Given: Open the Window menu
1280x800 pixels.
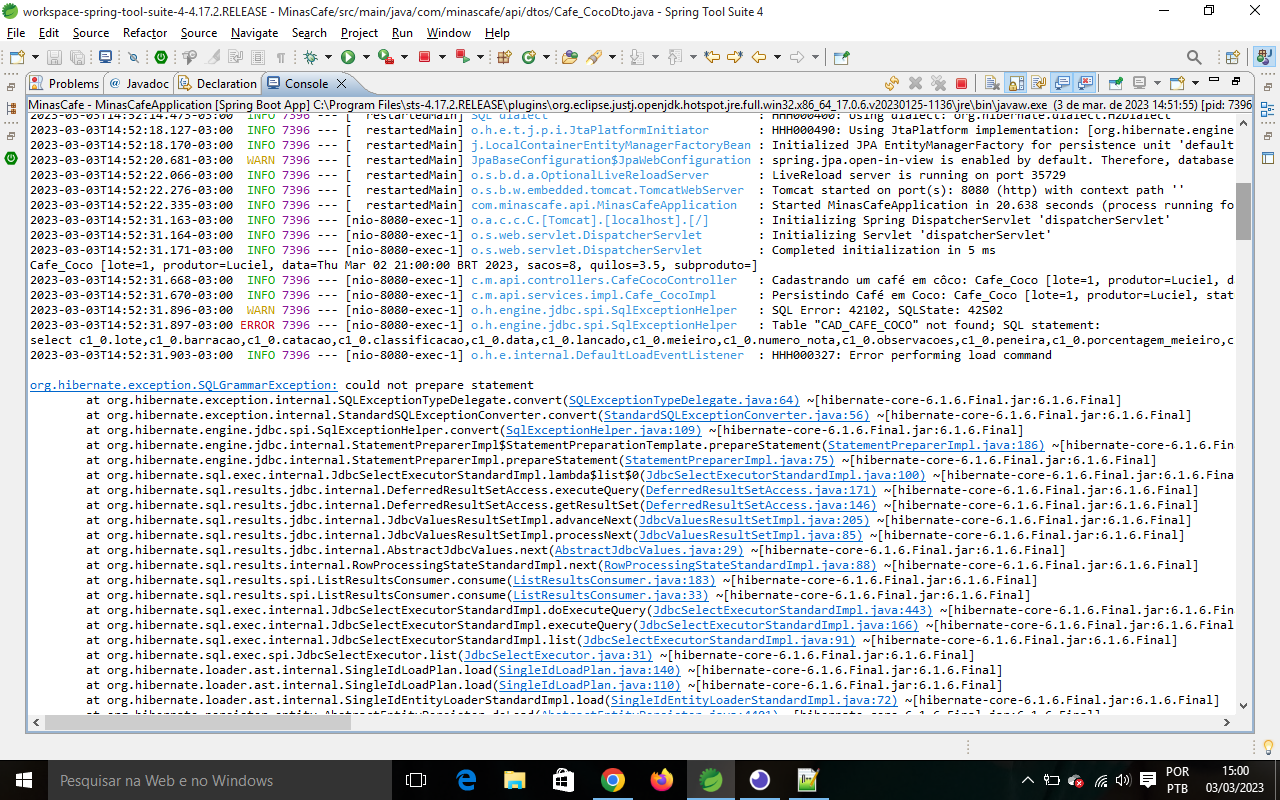Looking at the screenshot, I should coord(449,33).
